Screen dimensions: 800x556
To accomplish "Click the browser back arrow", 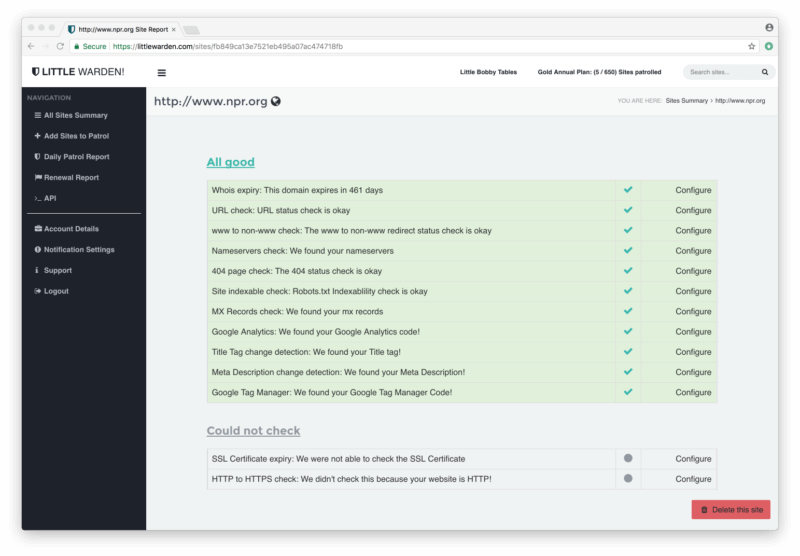I will click(x=31, y=46).
